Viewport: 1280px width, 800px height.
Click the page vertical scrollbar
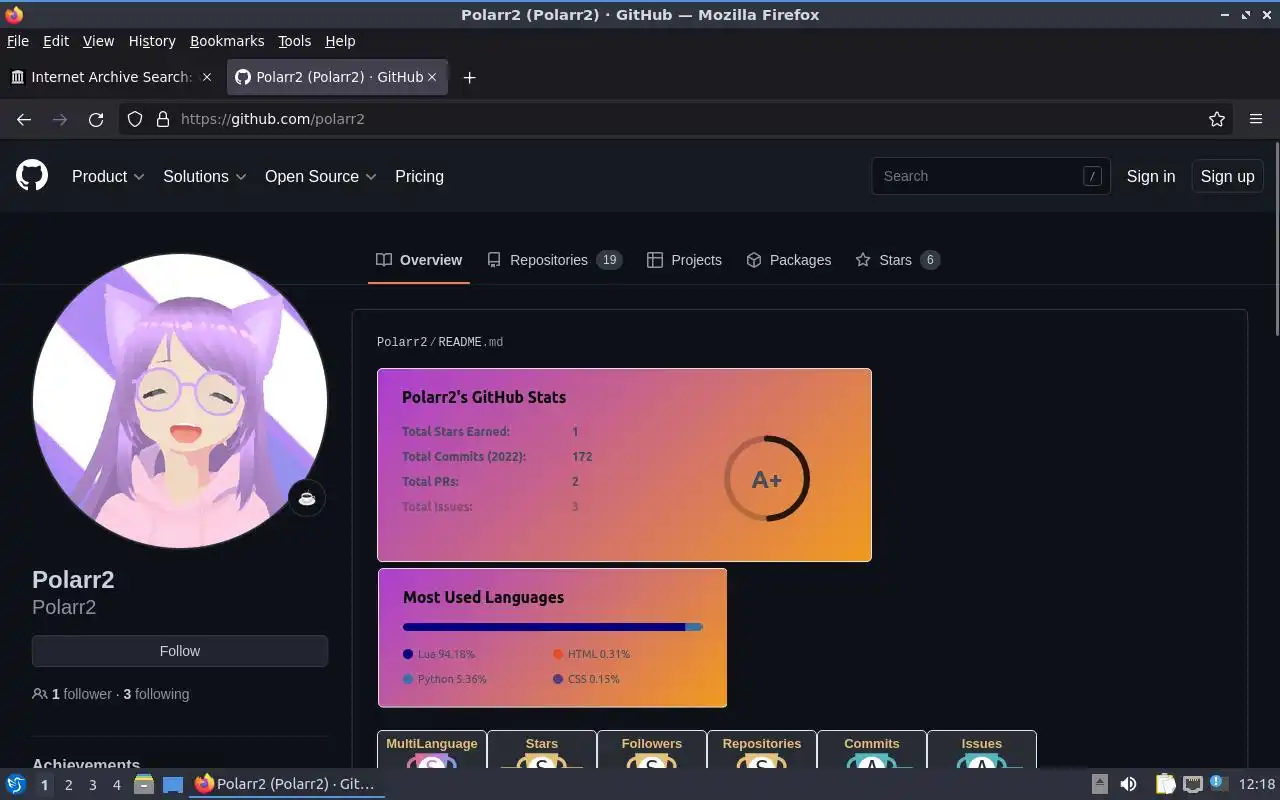[1276, 240]
